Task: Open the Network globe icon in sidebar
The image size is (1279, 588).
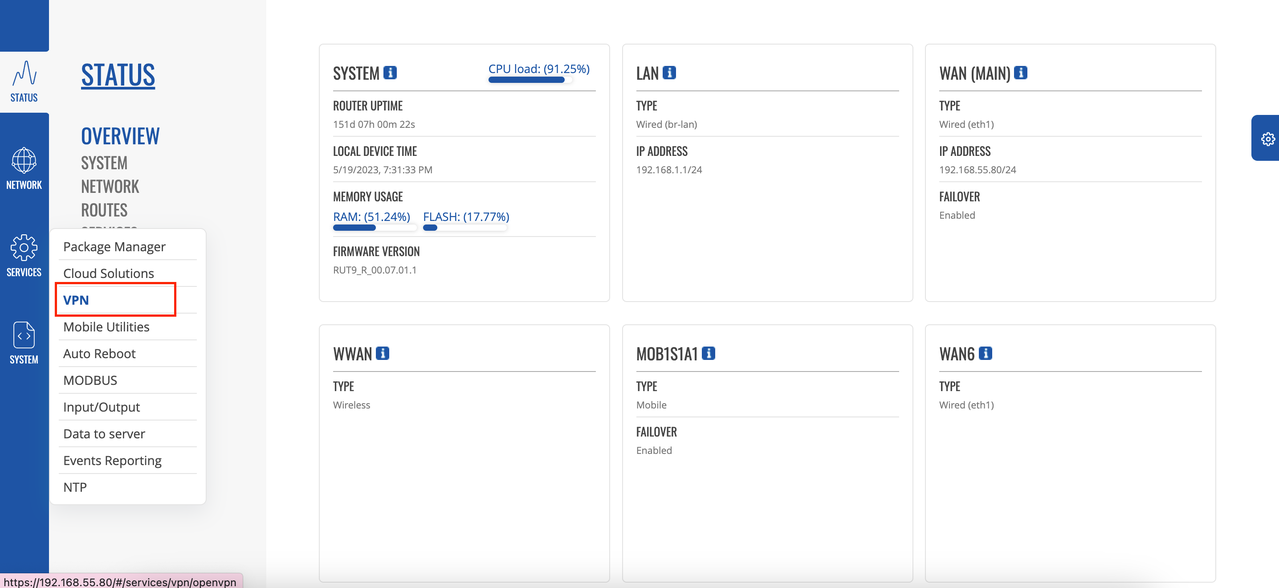Action: click(24, 162)
